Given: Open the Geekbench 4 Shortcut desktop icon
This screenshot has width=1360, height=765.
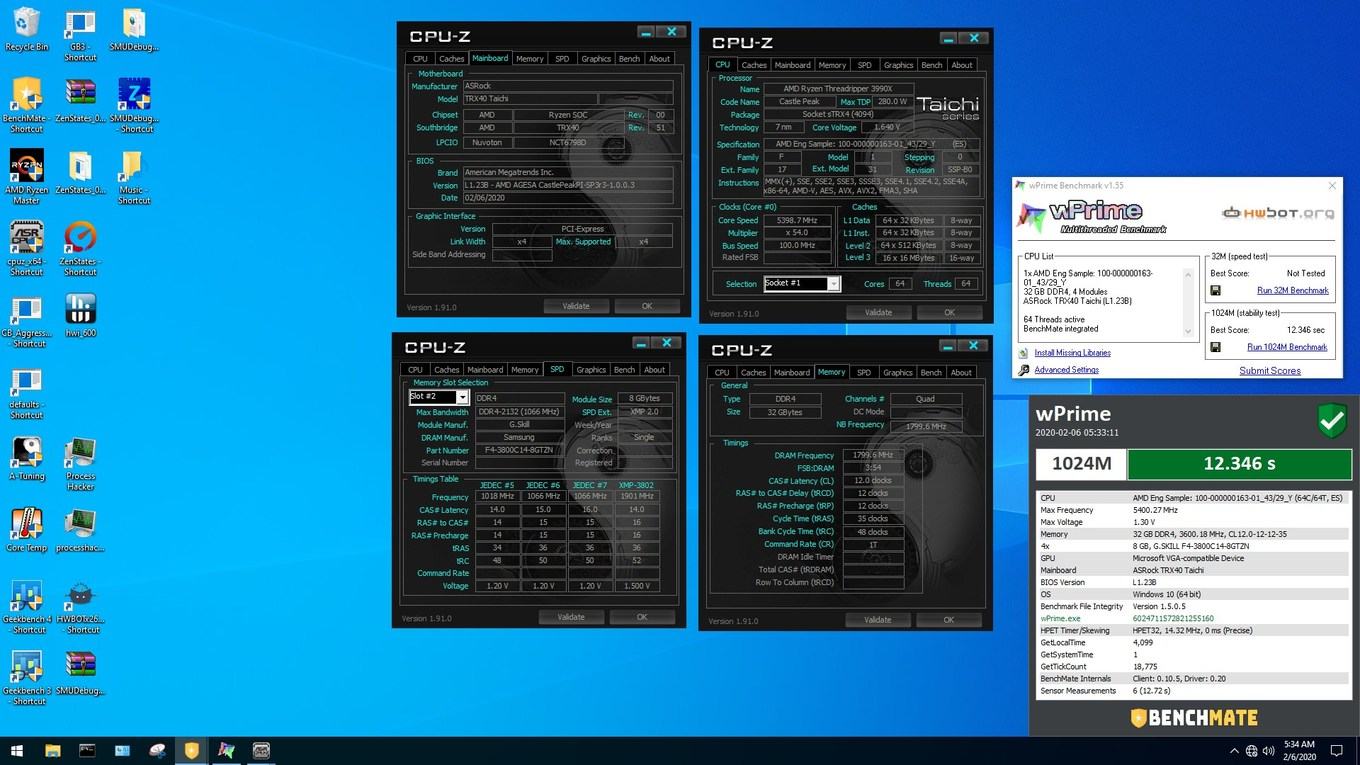Looking at the screenshot, I should (x=26, y=608).
